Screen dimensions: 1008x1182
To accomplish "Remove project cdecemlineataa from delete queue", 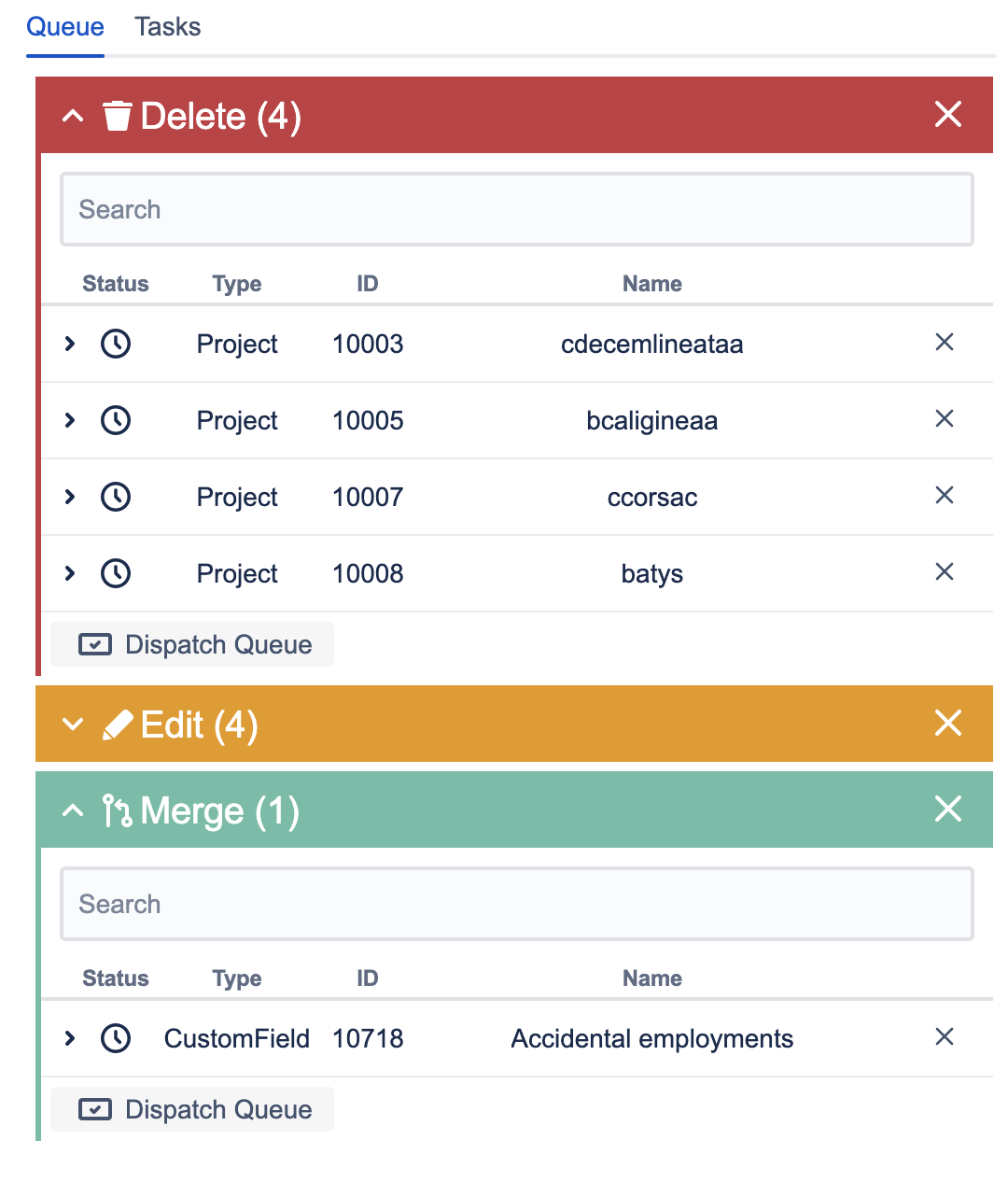I will (x=944, y=343).
